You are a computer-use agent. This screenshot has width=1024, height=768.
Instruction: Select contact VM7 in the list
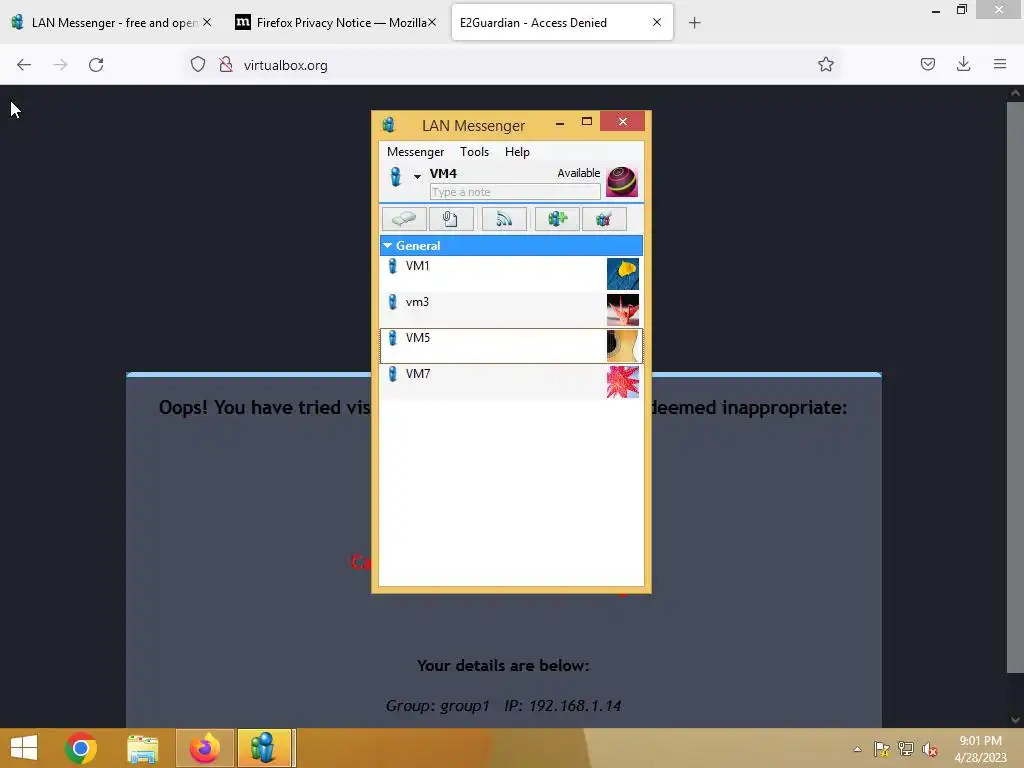(511, 381)
